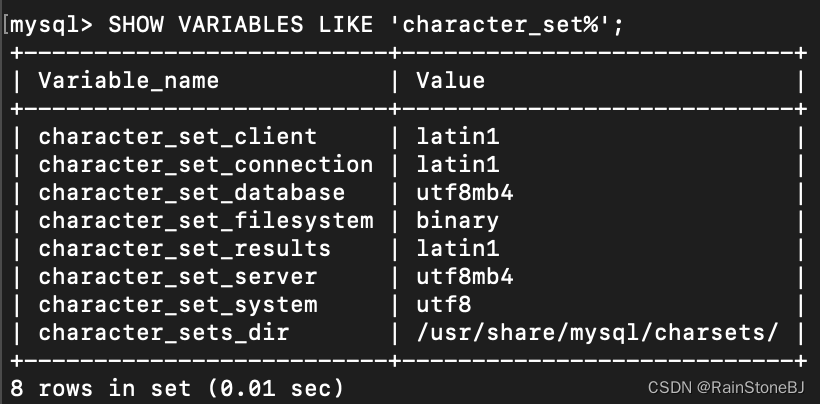Click the Variable_name column header
Image resolution: width=820 pixels, height=404 pixels.
coord(128,80)
